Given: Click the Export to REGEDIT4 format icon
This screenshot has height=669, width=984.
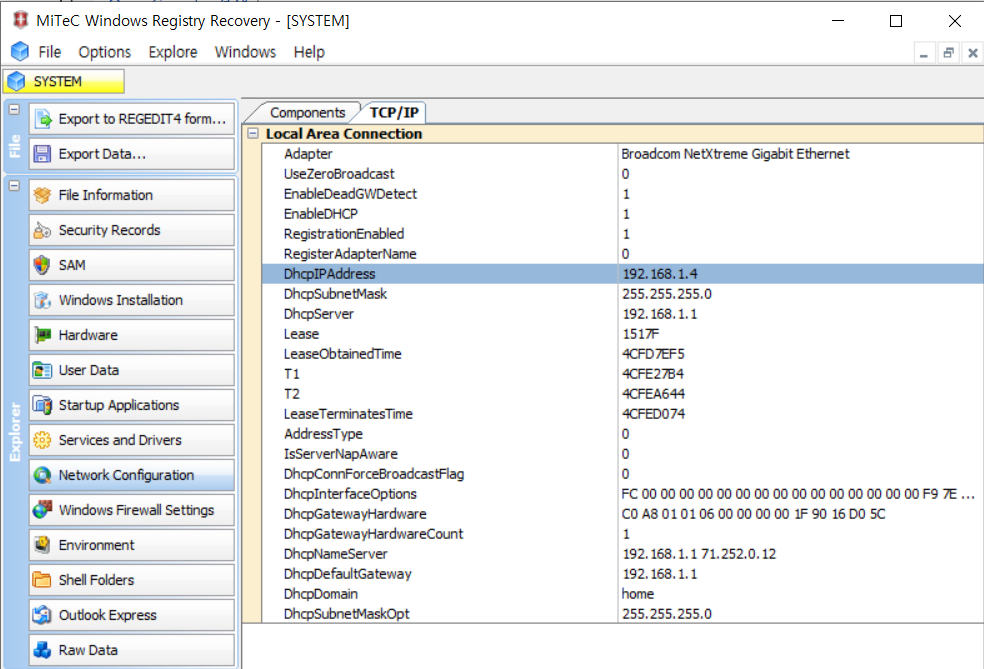Looking at the screenshot, I should [x=43, y=119].
